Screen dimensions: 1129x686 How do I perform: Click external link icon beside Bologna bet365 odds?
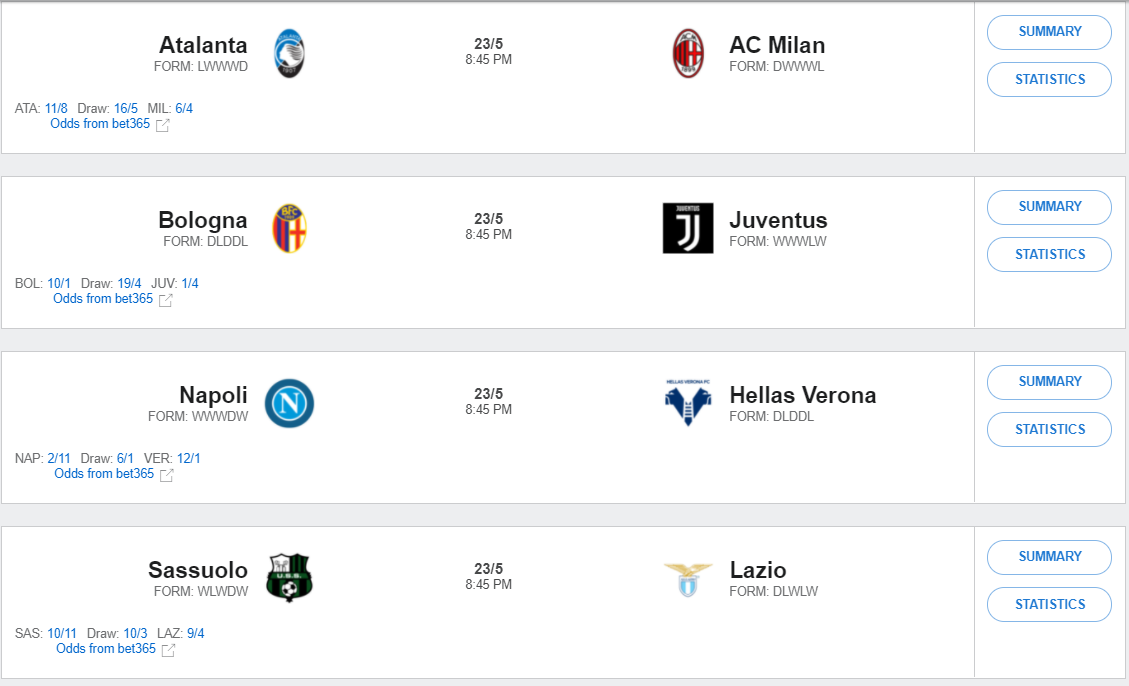coord(166,300)
